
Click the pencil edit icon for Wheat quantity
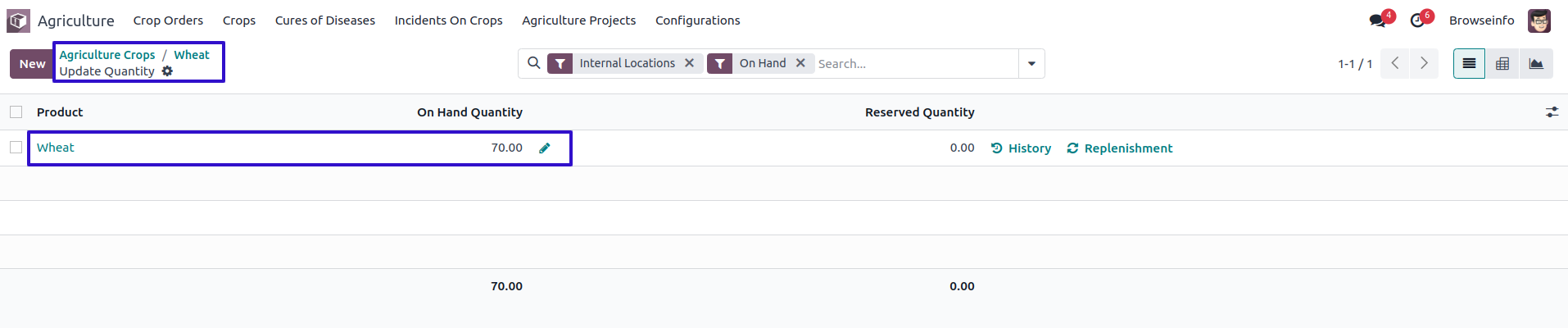pyautogui.click(x=545, y=148)
